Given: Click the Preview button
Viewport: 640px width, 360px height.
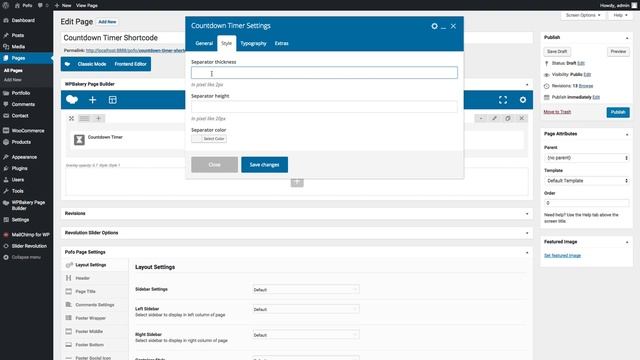Looking at the screenshot, I should pos(618,51).
